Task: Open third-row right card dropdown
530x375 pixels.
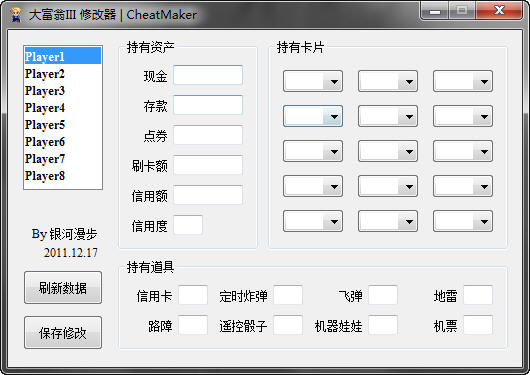Action: pos(463,151)
